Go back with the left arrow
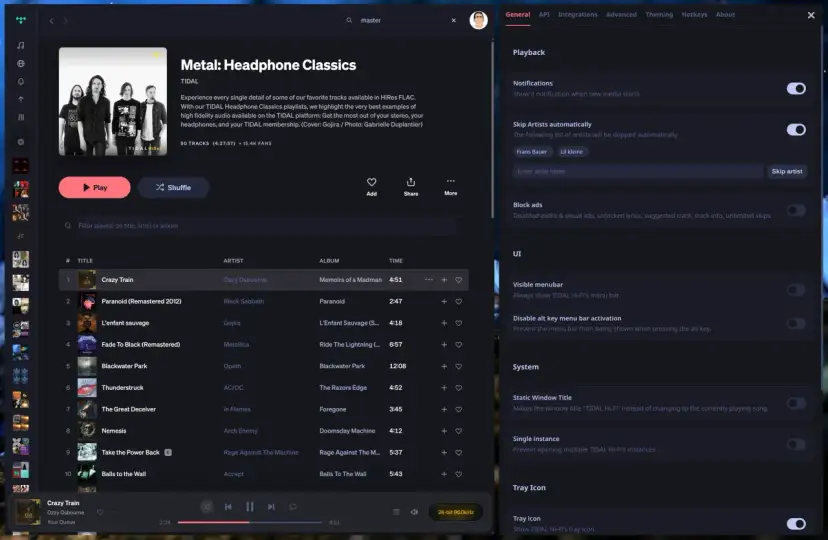 tap(51, 21)
